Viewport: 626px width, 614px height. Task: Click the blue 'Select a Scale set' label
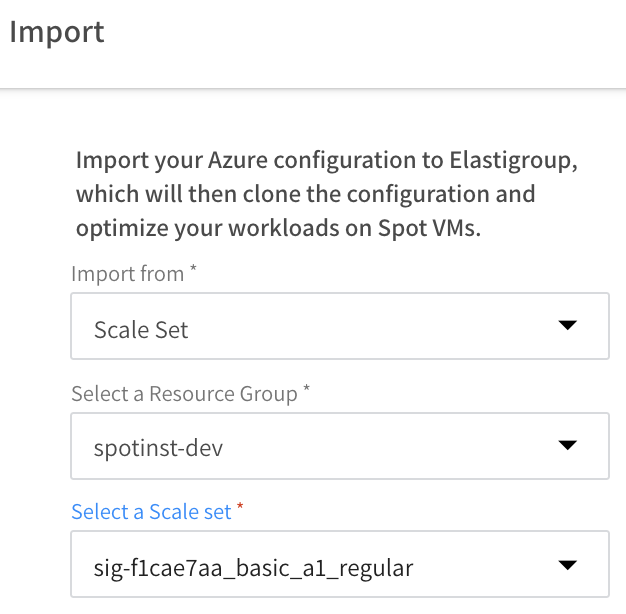click(x=151, y=512)
